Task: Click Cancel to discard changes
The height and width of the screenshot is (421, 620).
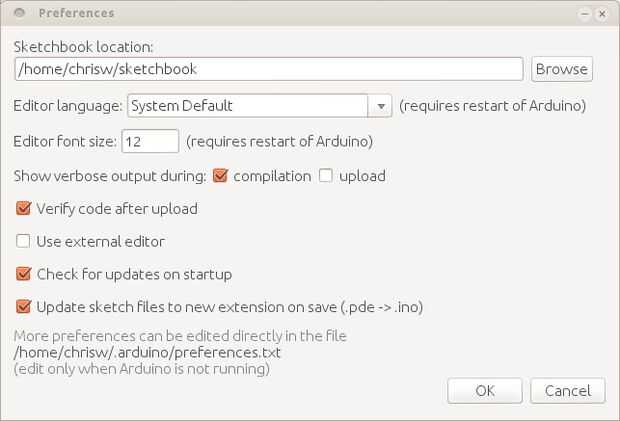Action: (567, 391)
